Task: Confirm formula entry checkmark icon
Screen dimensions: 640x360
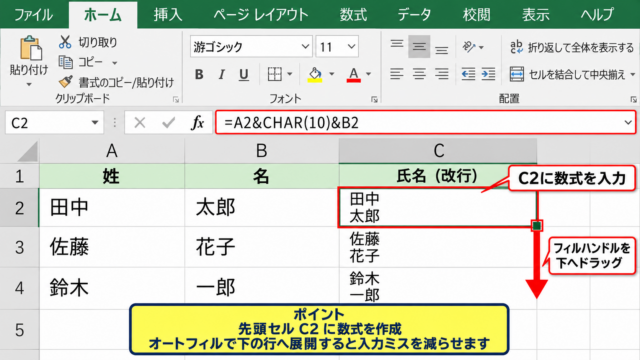Action: 168,122
